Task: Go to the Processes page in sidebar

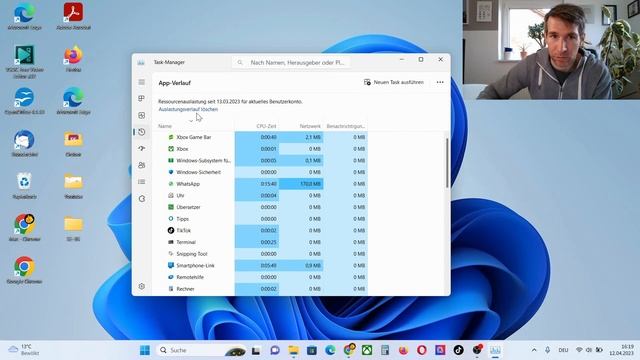Action: coord(142,98)
